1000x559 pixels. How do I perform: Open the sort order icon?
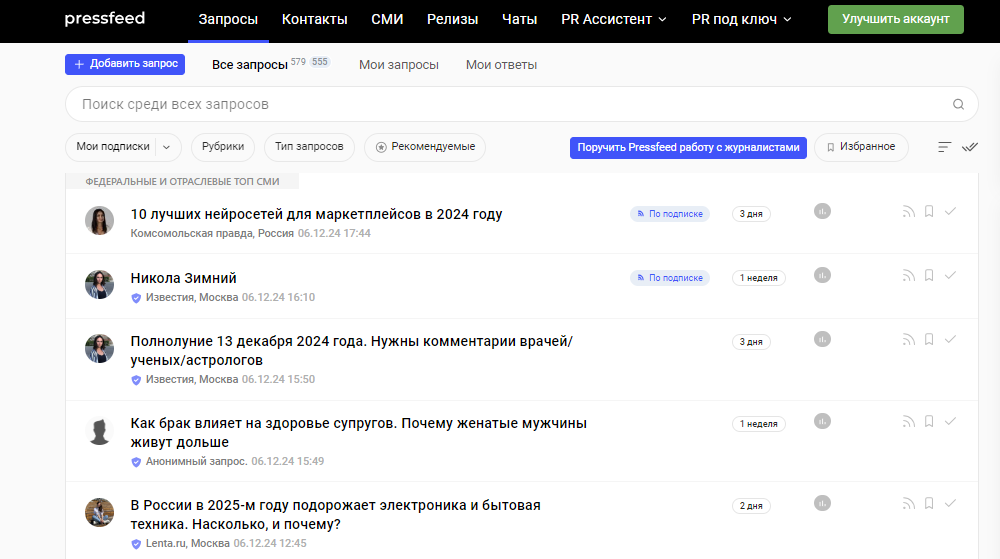tap(944, 147)
